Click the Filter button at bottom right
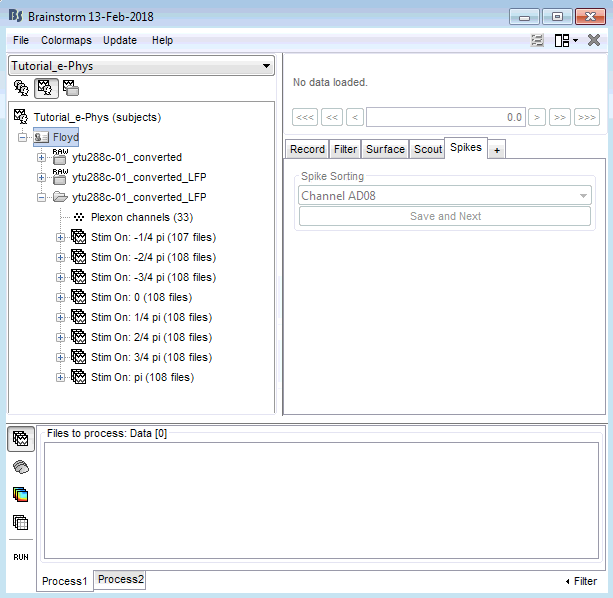613x598 pixels. click(581, 581)
